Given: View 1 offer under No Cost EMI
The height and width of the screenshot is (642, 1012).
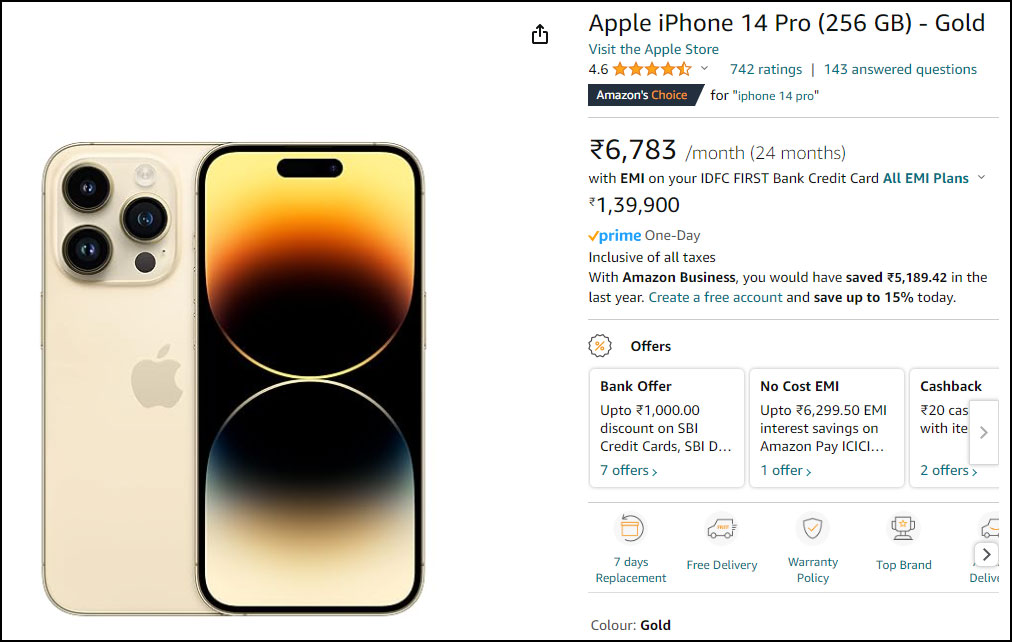Looking at the screenshot, I should (x=785, y=470).
